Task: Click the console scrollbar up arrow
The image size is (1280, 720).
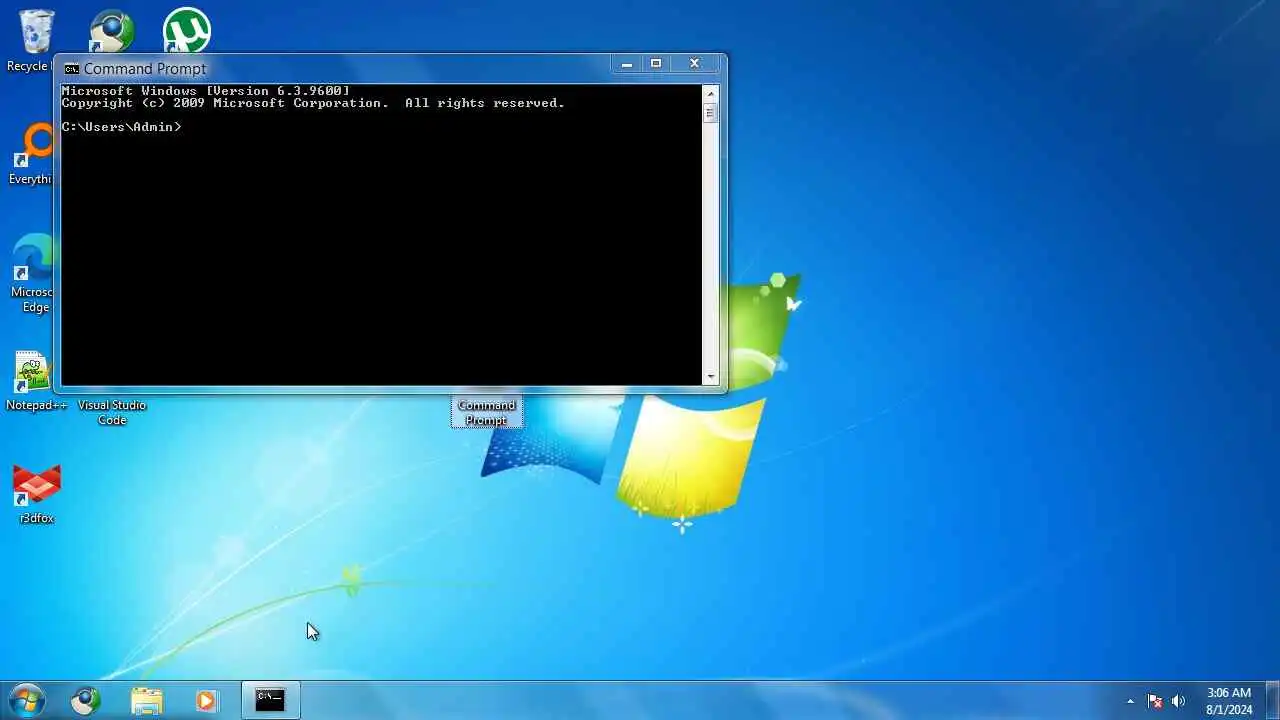Action: [711, 93]
